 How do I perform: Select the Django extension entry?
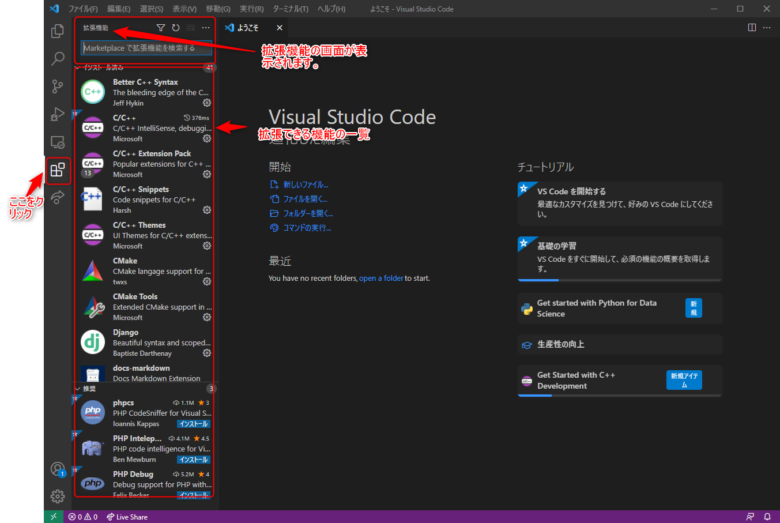click(x=145, y=342)
